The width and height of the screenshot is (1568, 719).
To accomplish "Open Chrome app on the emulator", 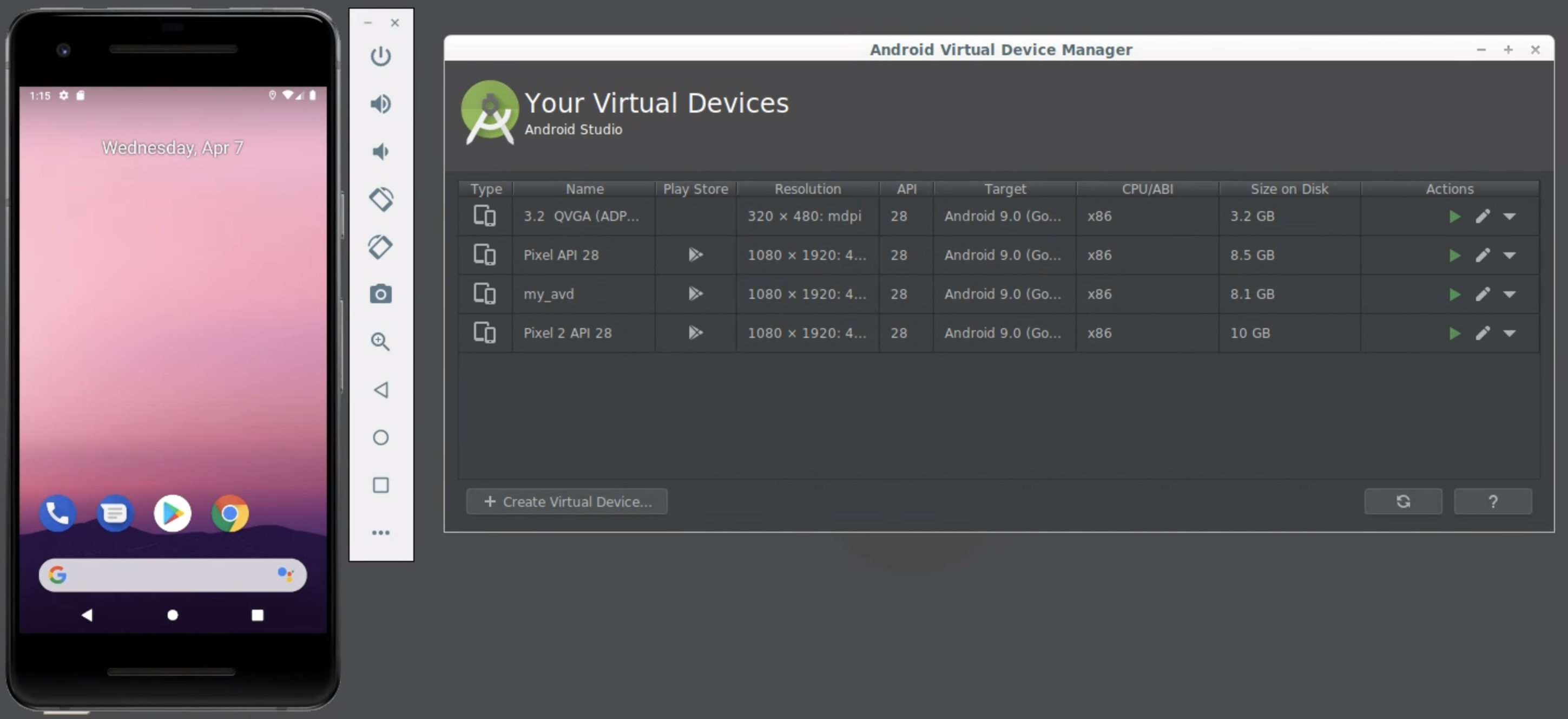I will point(229,514).
